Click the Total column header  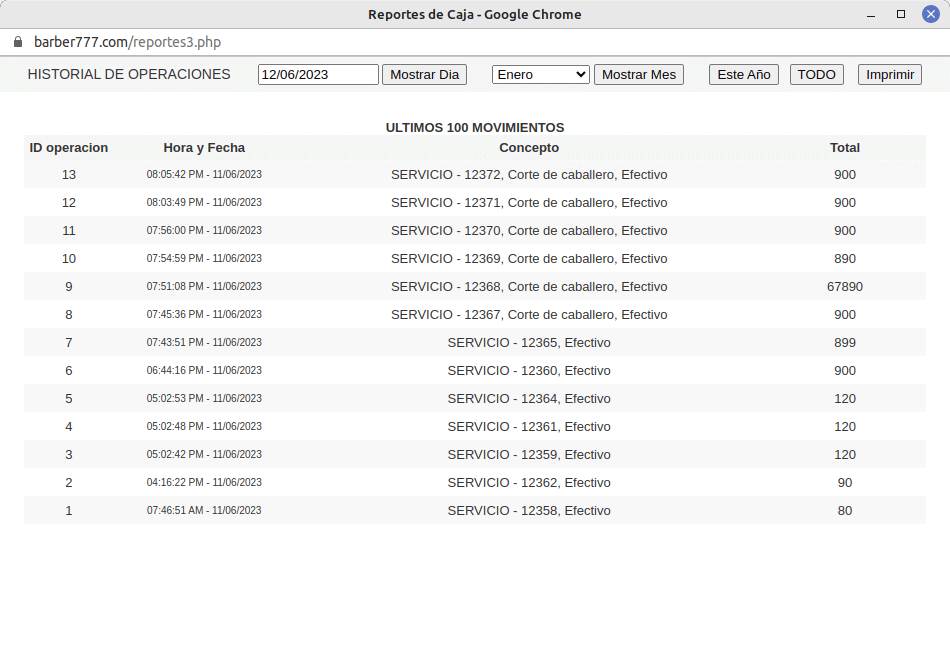[x=844, y=148]
